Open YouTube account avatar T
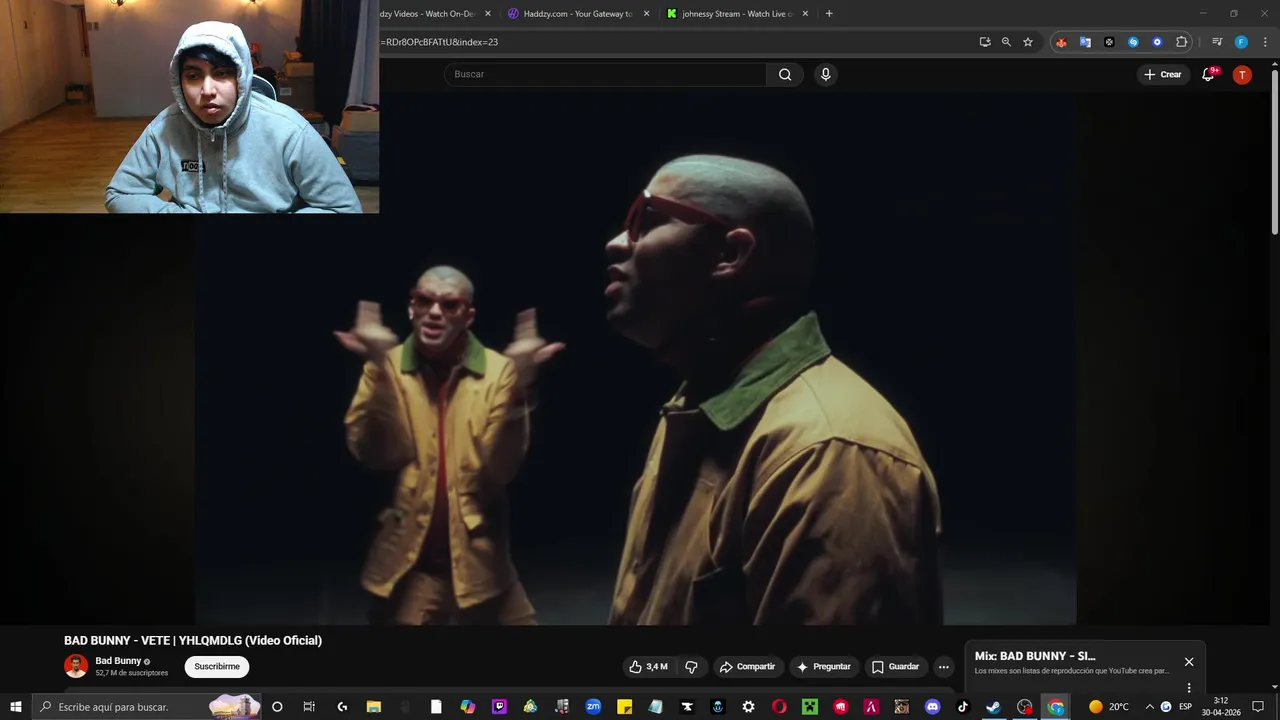Image resolution: width=1280 pixels, height=720 pixels. (1242, 75)
